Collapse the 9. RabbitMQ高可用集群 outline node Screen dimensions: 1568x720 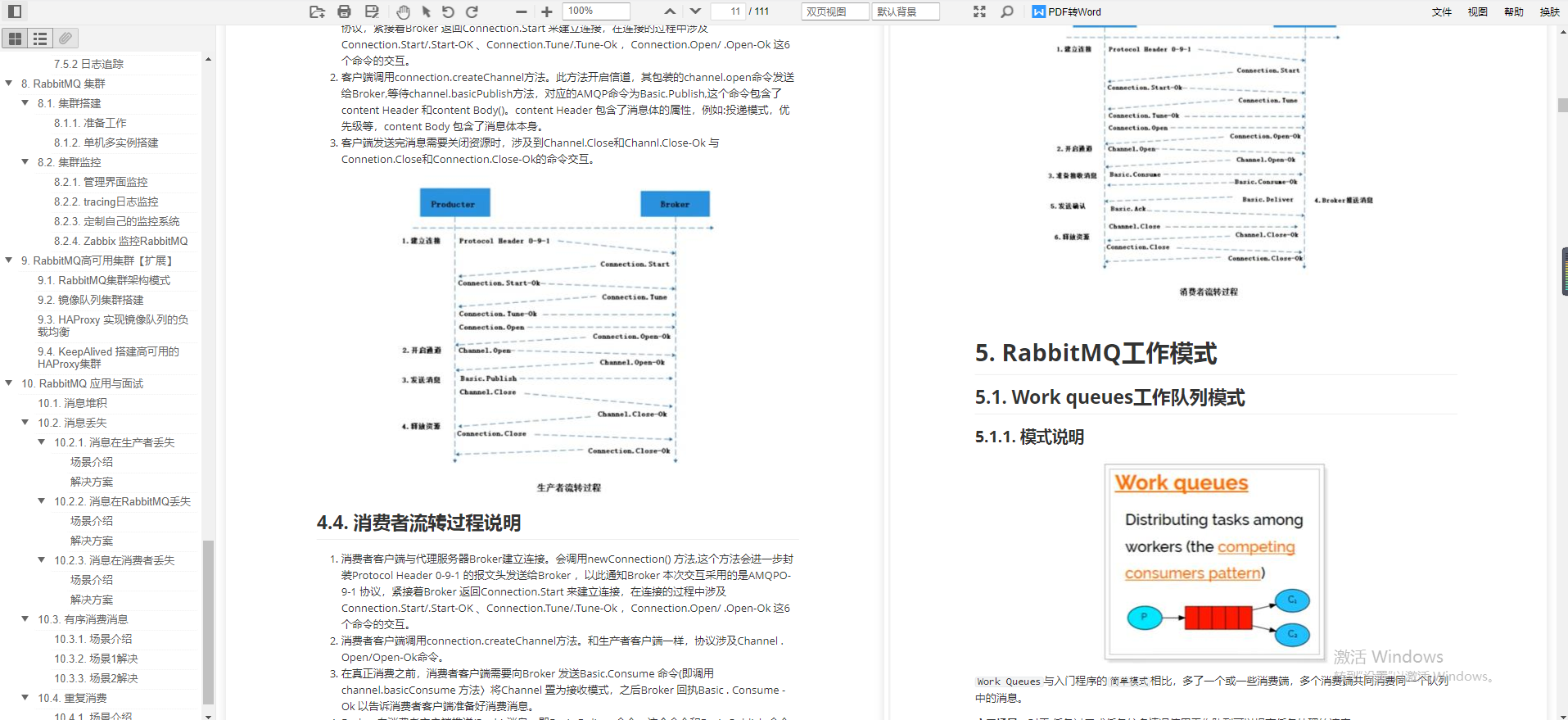pyautogui.click(x=9, y=260)
